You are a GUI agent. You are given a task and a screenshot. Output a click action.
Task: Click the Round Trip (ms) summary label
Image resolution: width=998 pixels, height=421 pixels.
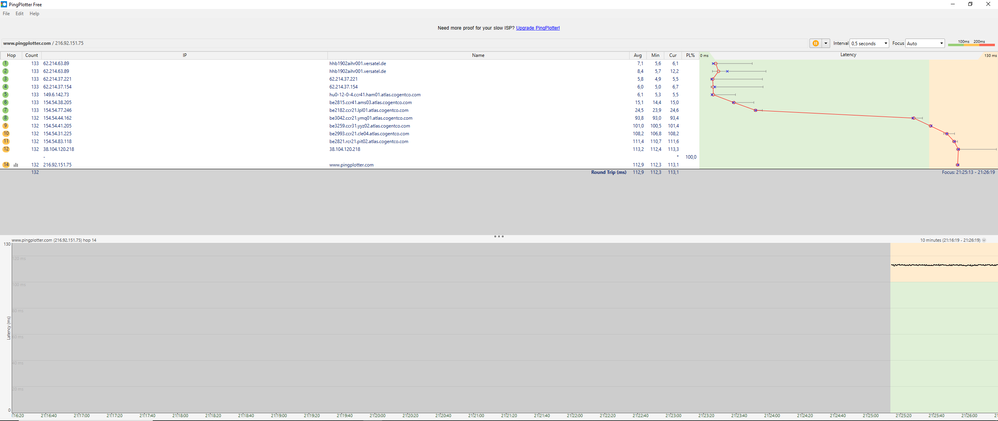coord(609,172)
